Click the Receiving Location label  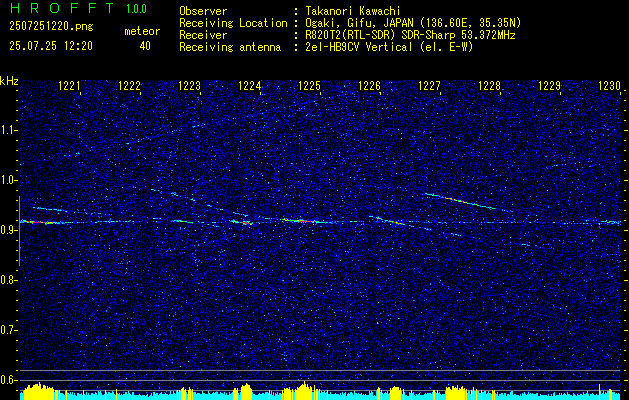(233, 23)
